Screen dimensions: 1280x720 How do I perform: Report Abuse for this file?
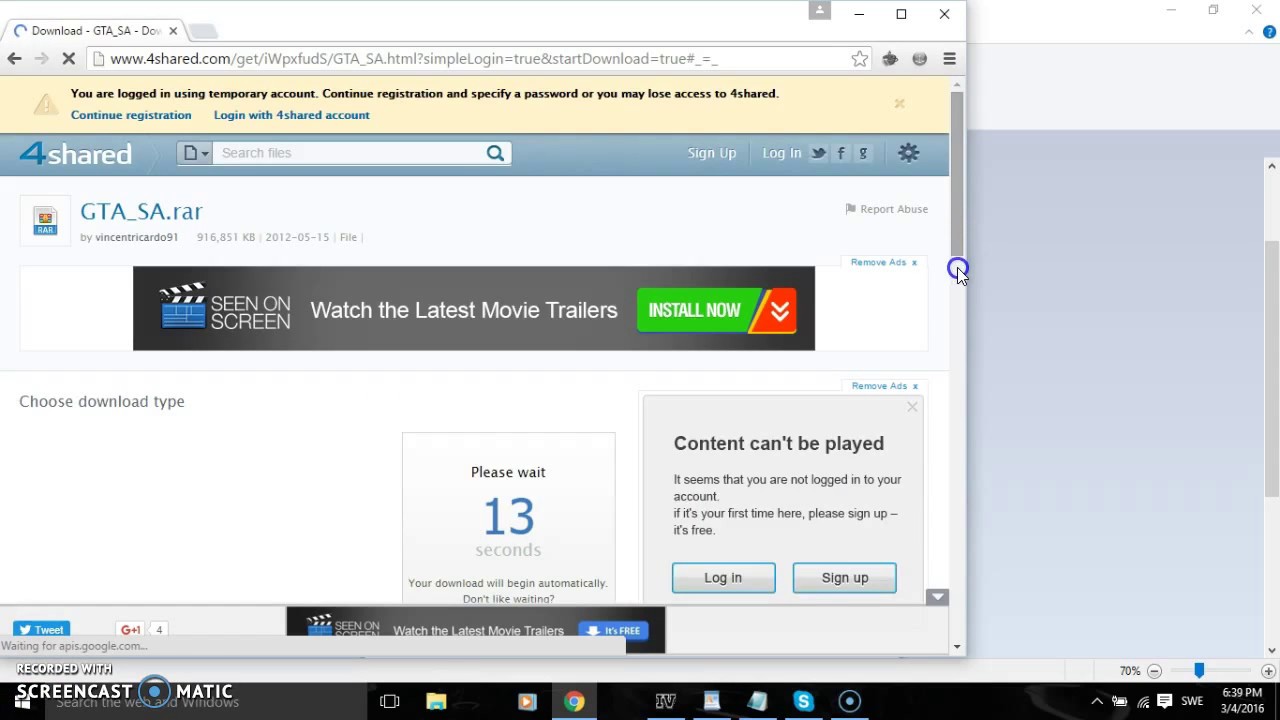point(886,209)
